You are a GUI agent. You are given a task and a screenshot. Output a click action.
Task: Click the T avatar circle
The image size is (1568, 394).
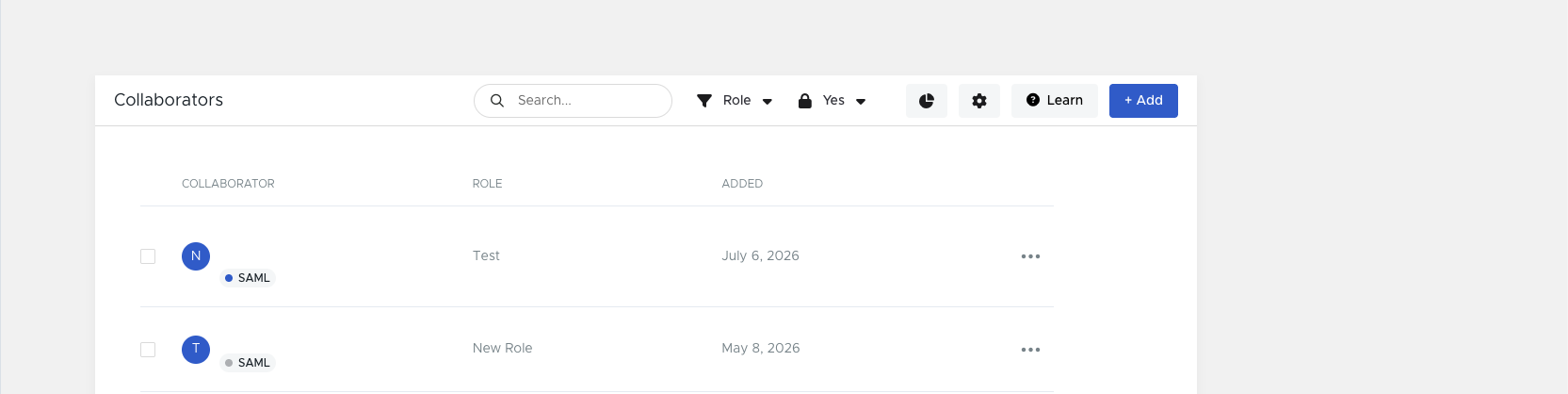196,350
